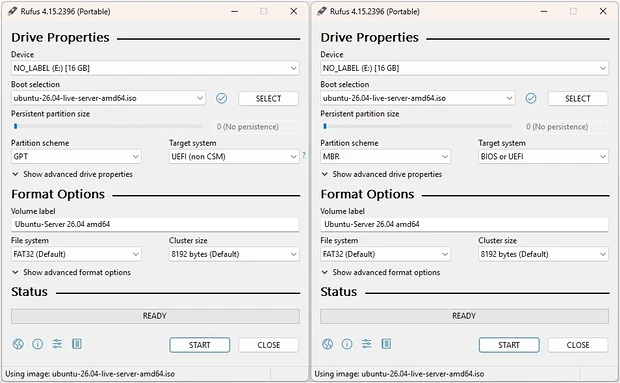
Task: Expand advanced drive properties in right window
Action: [x=382, y=174]
